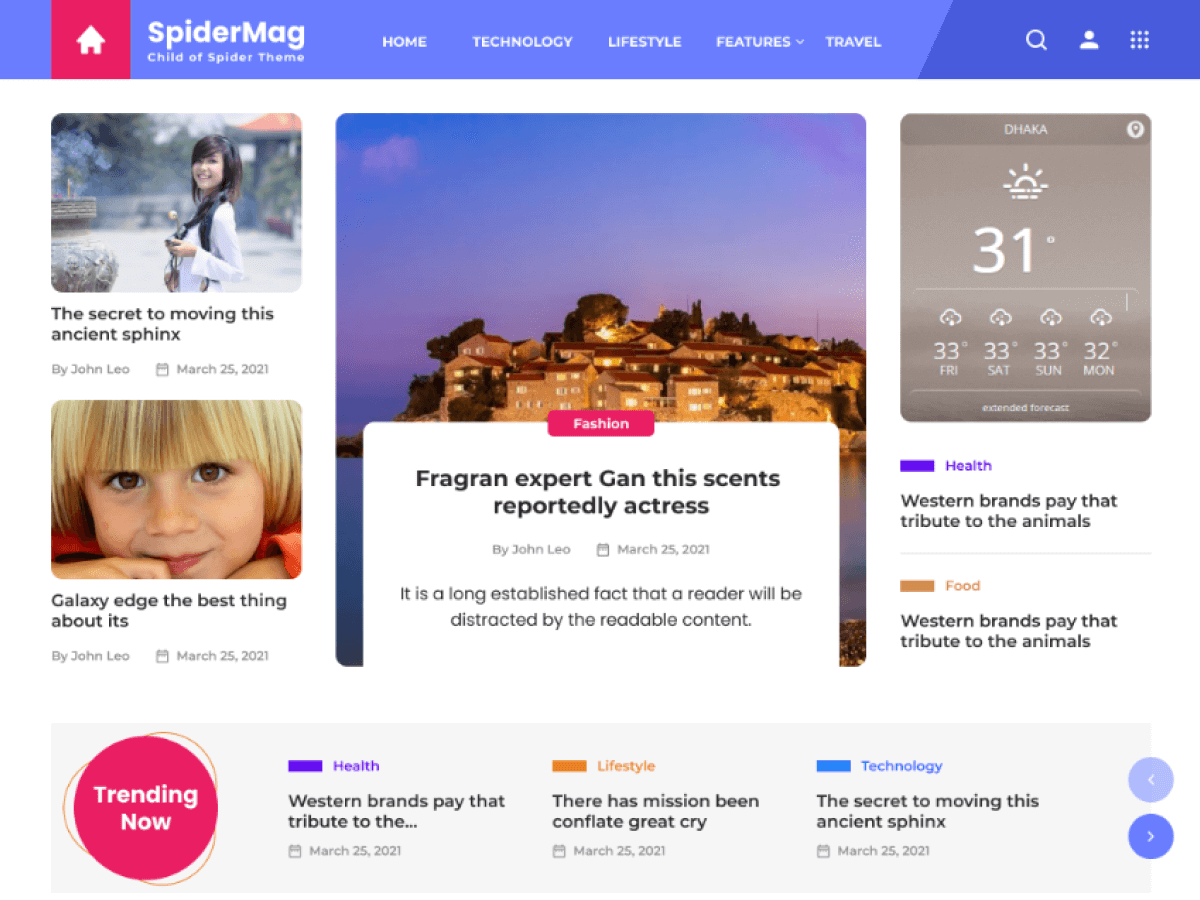Select the Food category label
The image size is (1200, 900).
[x=962, y=586]
